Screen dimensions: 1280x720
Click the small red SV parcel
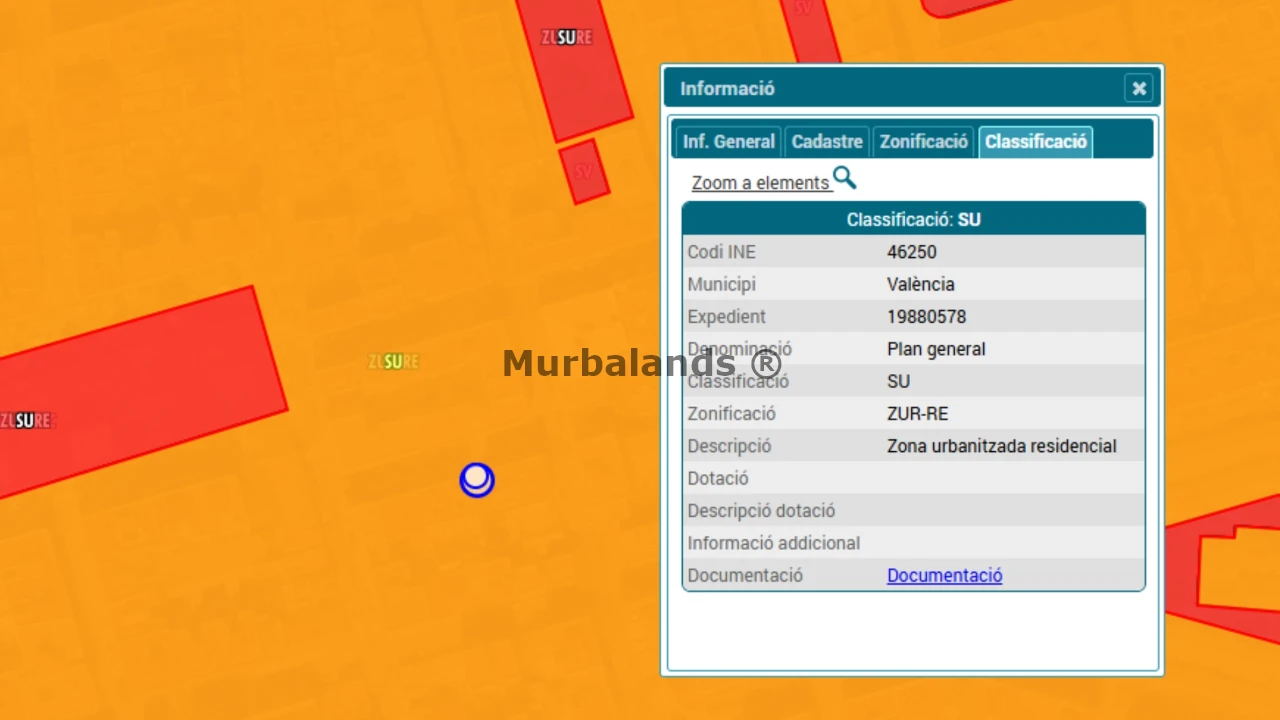pyautogui.click(x=584, y=171)
